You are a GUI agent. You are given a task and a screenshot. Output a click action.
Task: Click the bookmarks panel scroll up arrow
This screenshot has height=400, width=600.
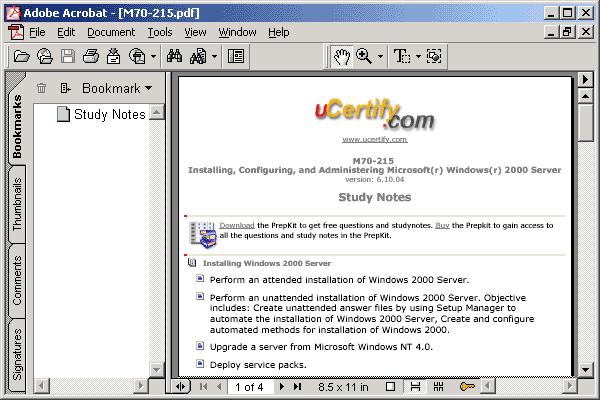pyautogui.click(x=157, y=112)
